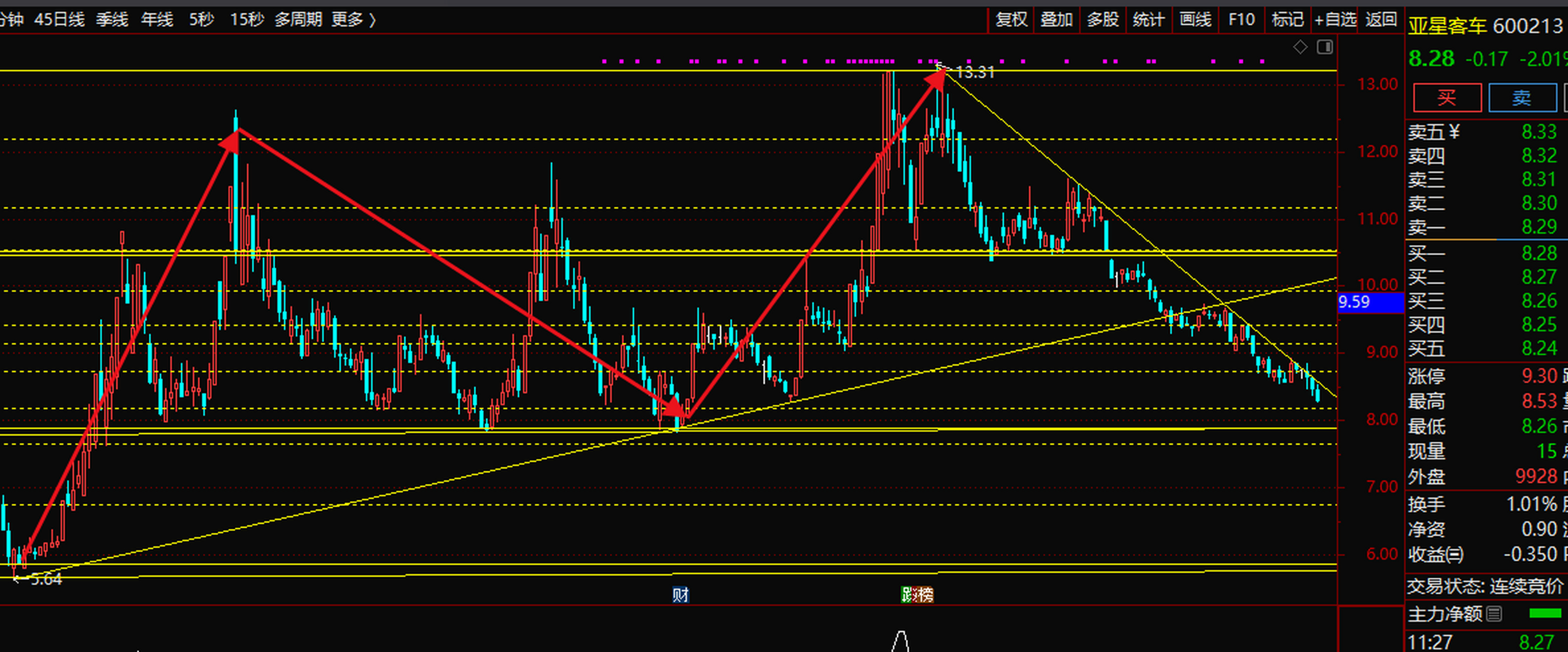Viewport: 1568px width, 652px height.
Task: Click the 11:27 tick time entry
Action: click(x=1430, y=642)
